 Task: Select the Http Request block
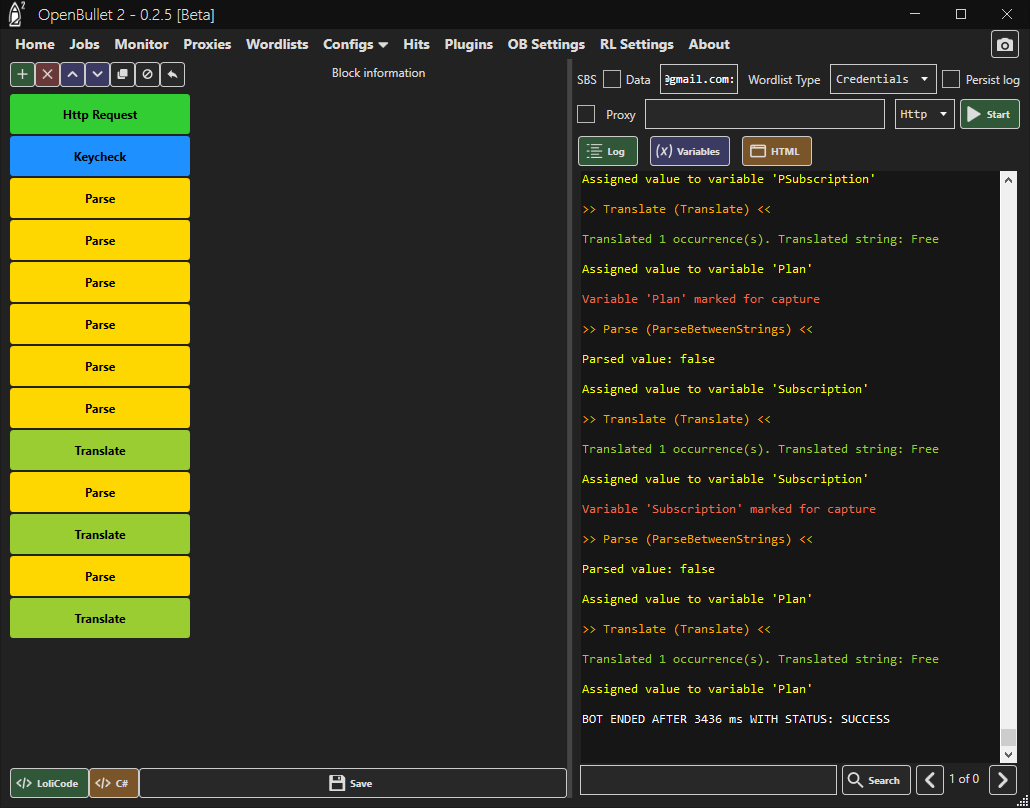pyautogui.click(x=100, y=114)
